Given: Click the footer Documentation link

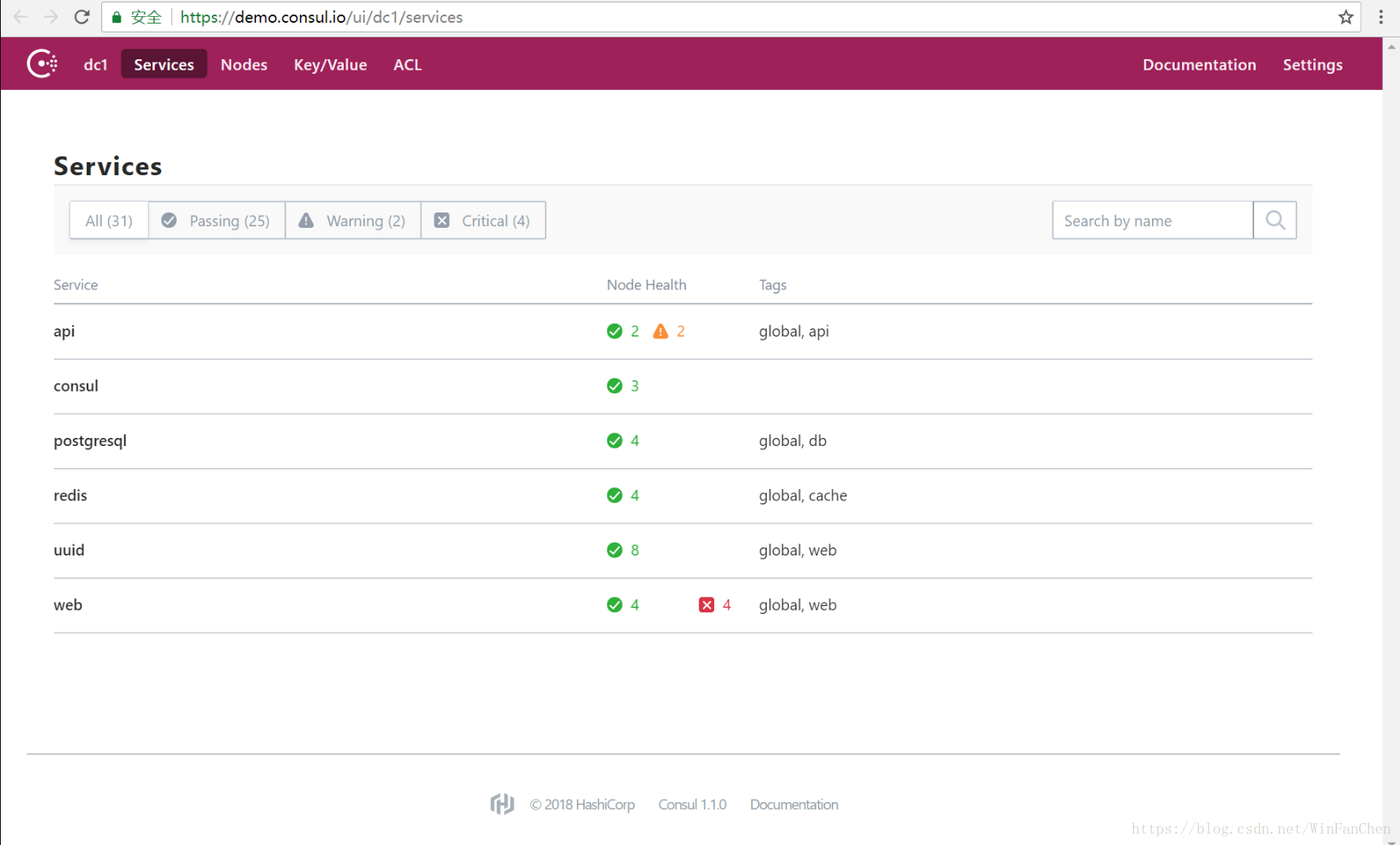Looking at the screenshot, I should pos(794,804).
